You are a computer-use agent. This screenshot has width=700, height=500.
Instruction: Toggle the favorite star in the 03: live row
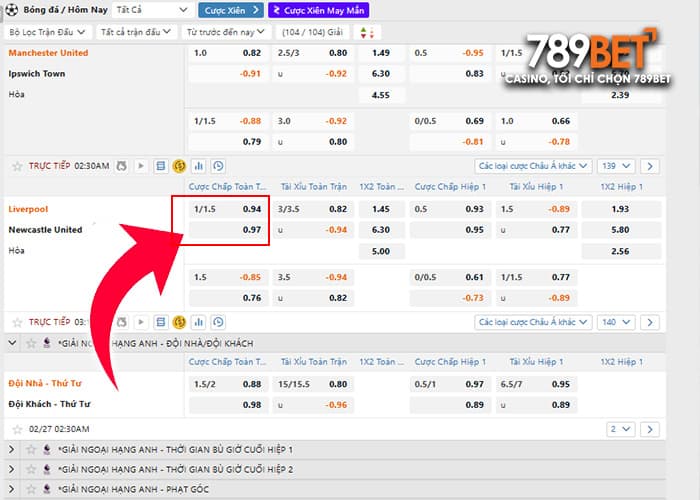(17, 322)
